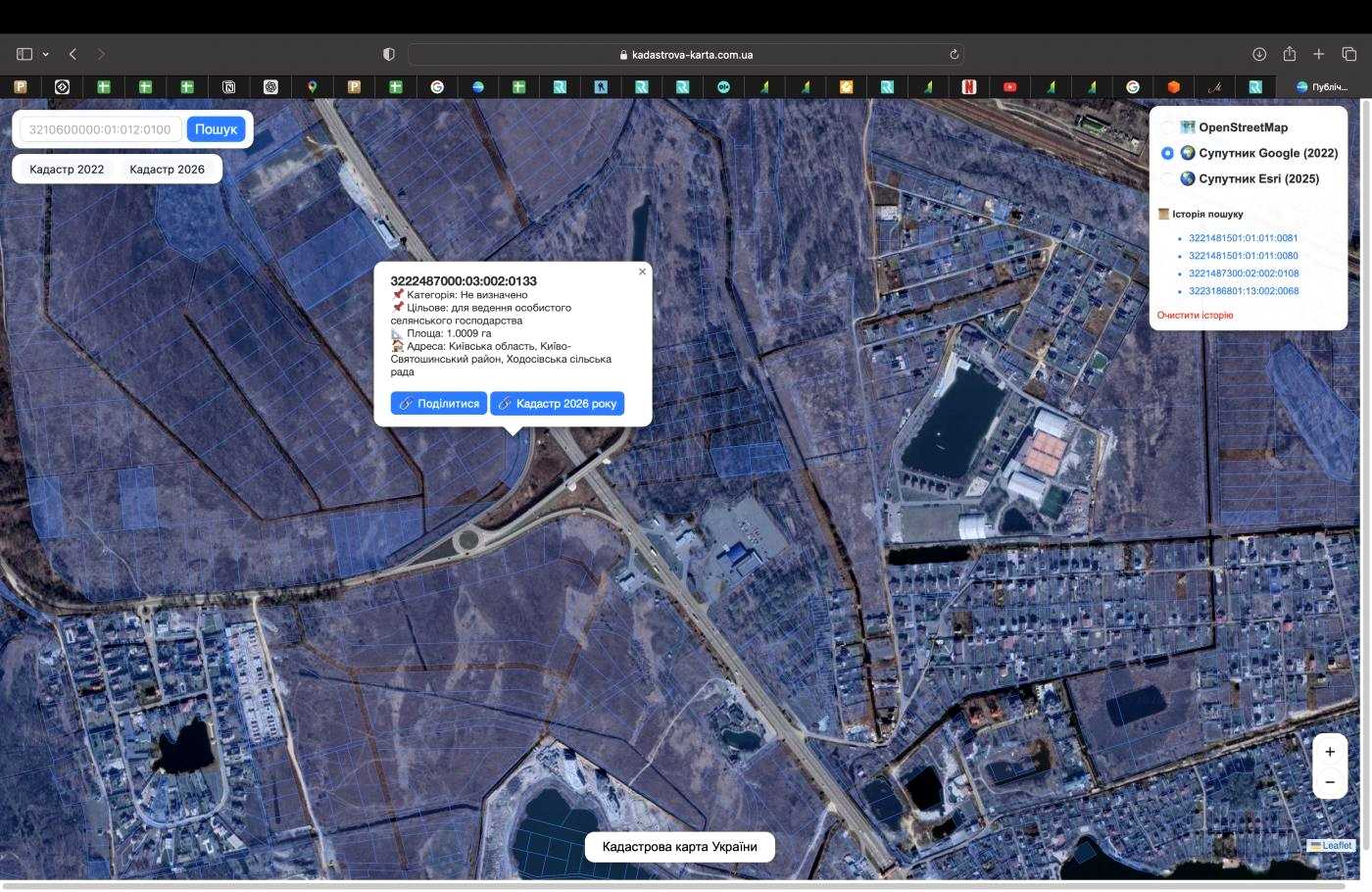Open the Safari downloads icon
Viewport: 1372px width, 892px height.
[1259, 54]
